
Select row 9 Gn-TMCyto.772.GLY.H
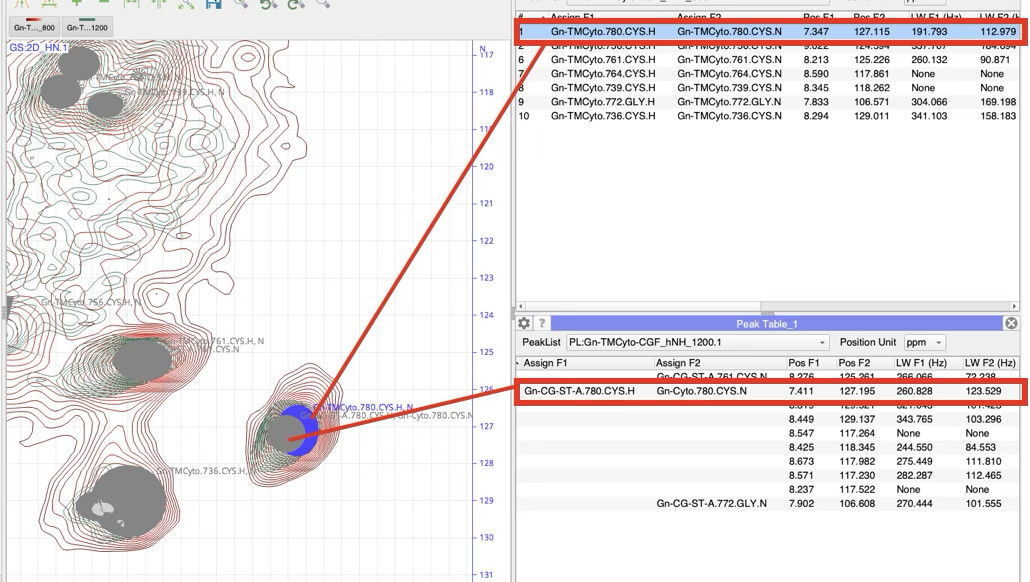click(x=769, y=102)
